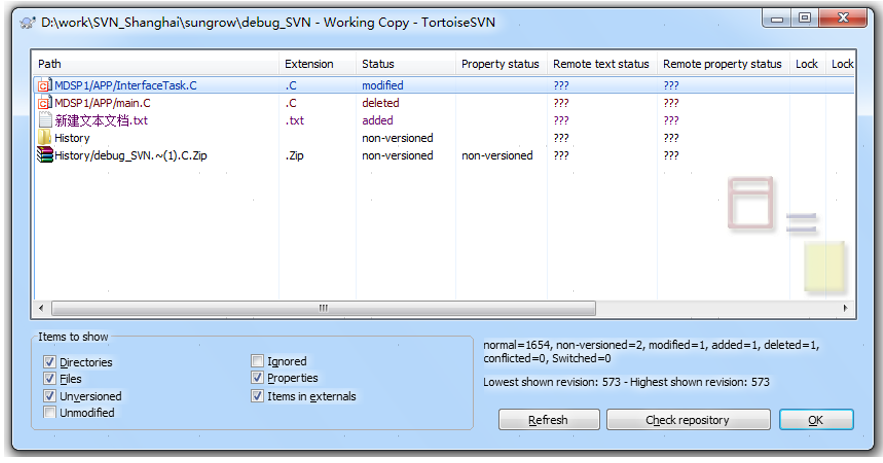Uncheck Items in externals checkbox
The width and height of the screenshot is (883, 463).
pyautogui.click(x=257, y=396)
